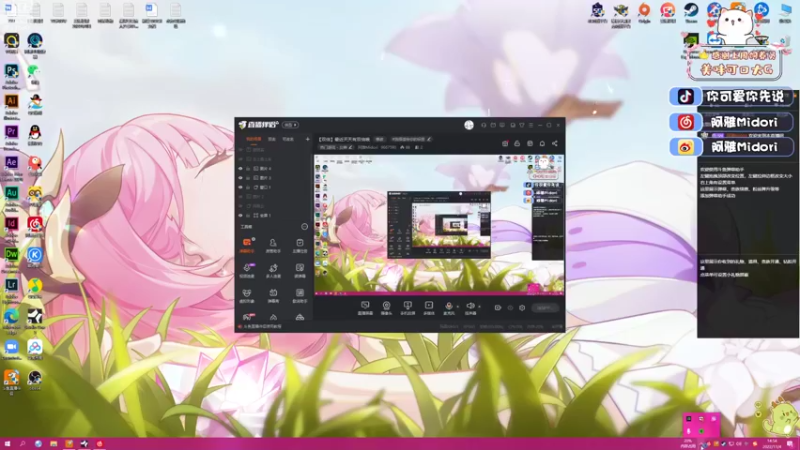Open the QQ penguin desktop shortcut
The width and height of the screenshot is (800, 450).
click(35, 136)
